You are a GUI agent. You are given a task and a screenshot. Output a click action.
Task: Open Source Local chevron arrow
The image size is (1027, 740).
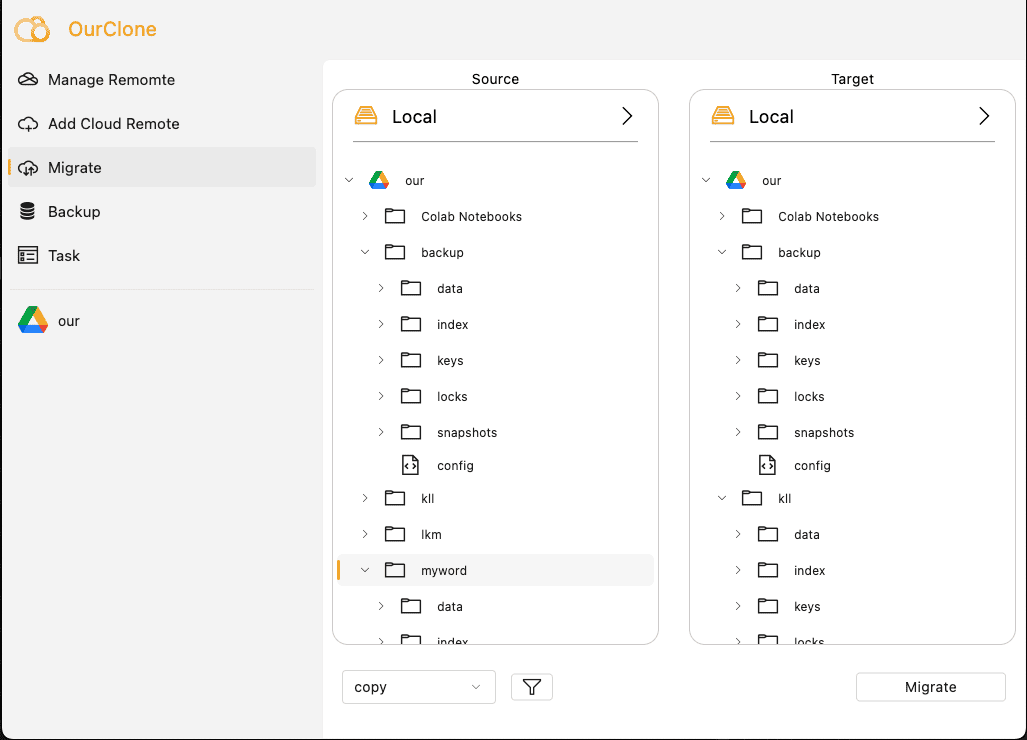(627, 117)
